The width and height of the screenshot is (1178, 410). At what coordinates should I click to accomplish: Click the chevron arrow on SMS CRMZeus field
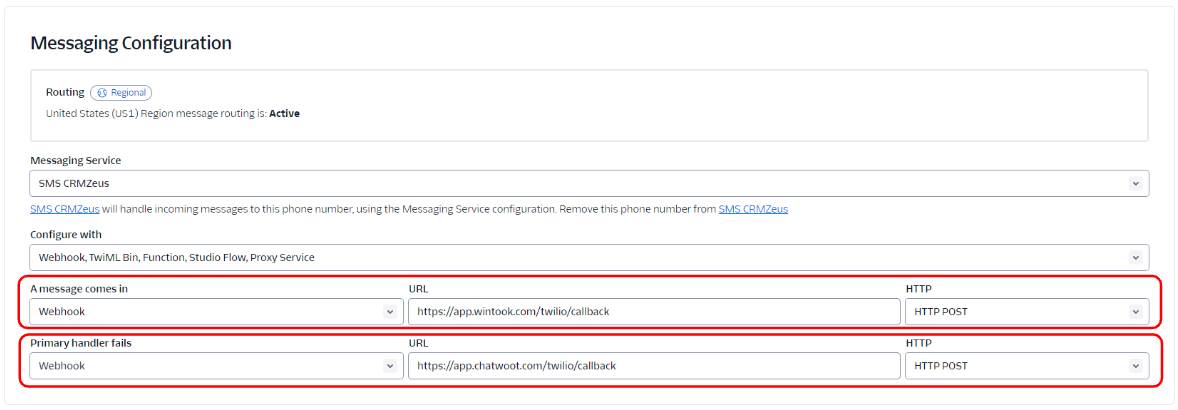pyautogui.click(x=1134, y=184)
